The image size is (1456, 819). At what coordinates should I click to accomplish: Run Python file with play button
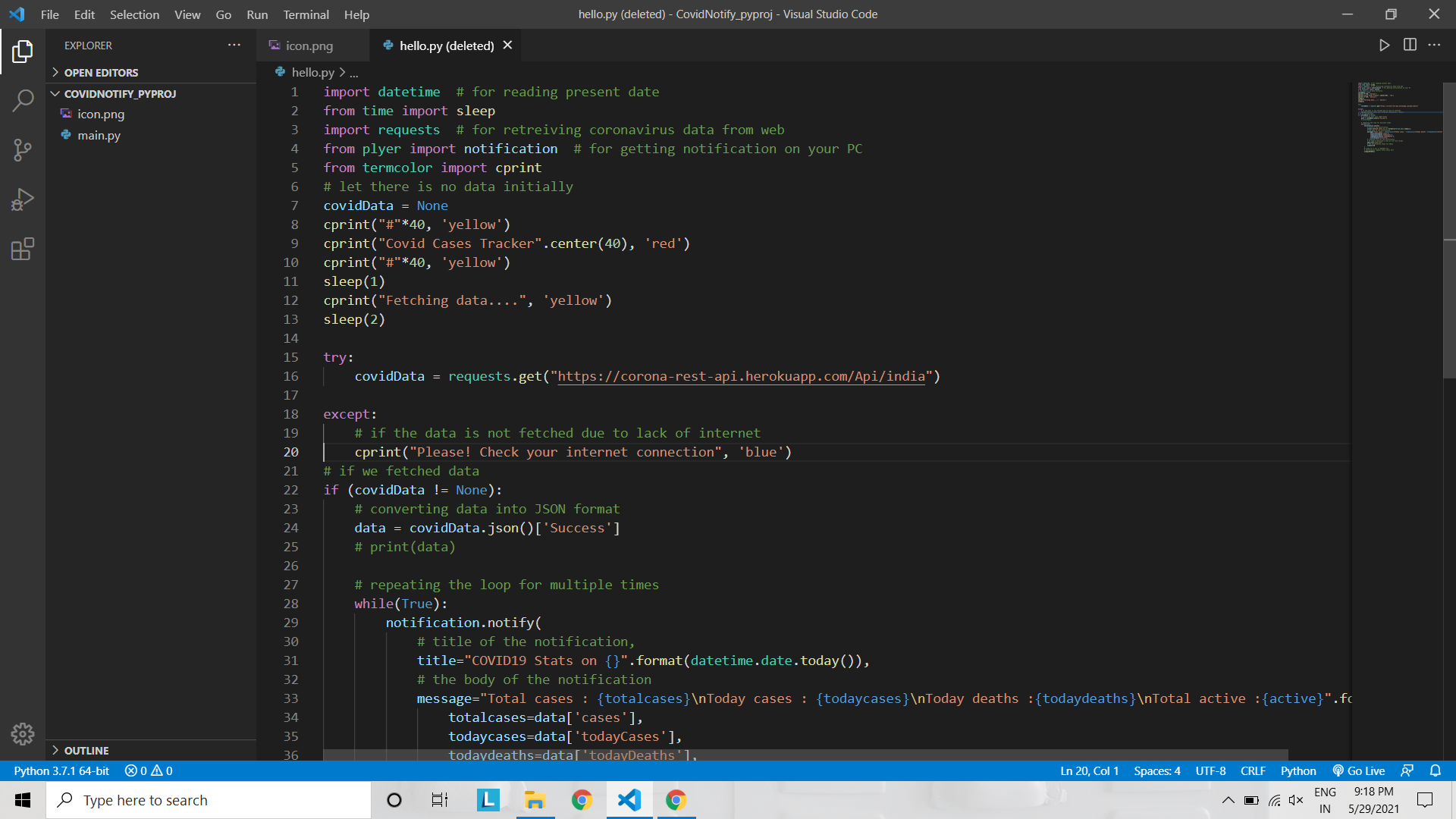(1384, 45)
